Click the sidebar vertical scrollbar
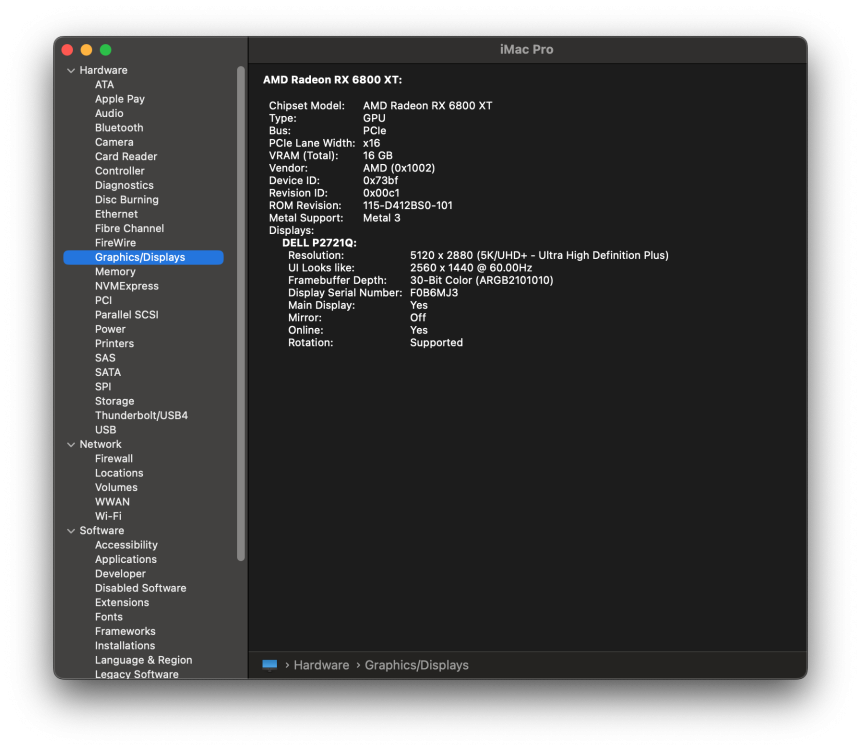 coord(241,314)
